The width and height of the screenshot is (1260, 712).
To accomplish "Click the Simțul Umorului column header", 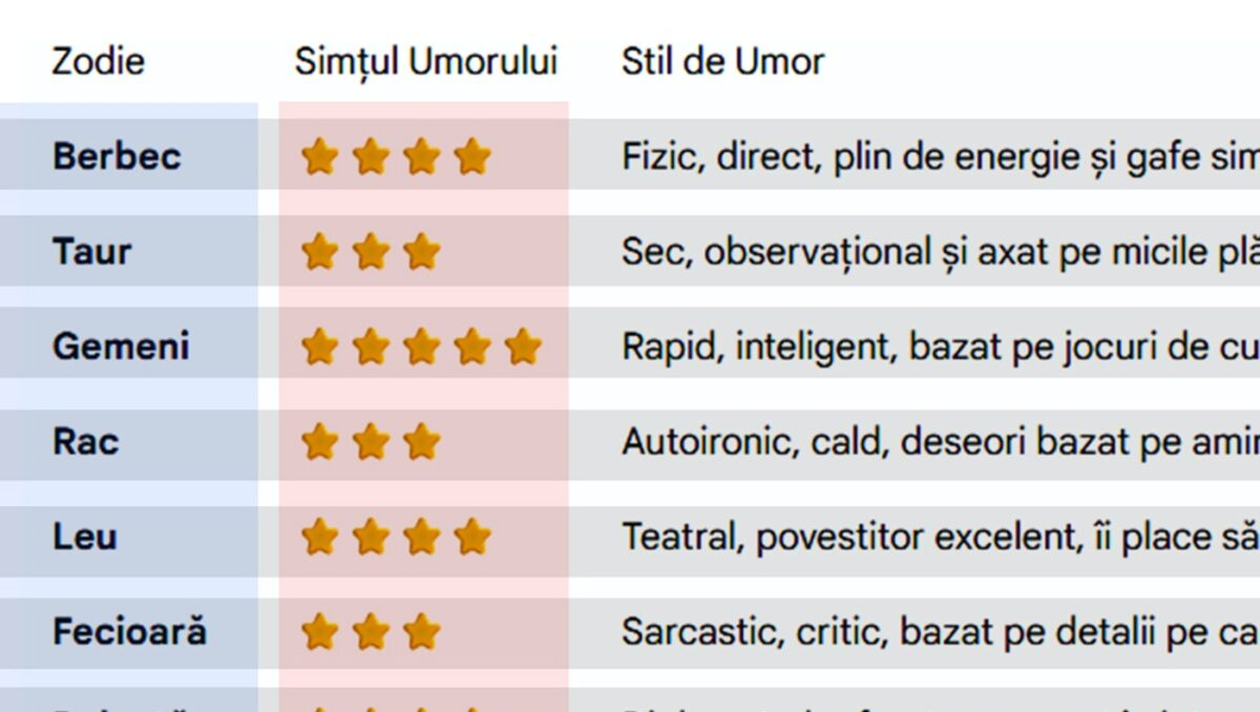I will pyautogui.click(x=425, y=62).
